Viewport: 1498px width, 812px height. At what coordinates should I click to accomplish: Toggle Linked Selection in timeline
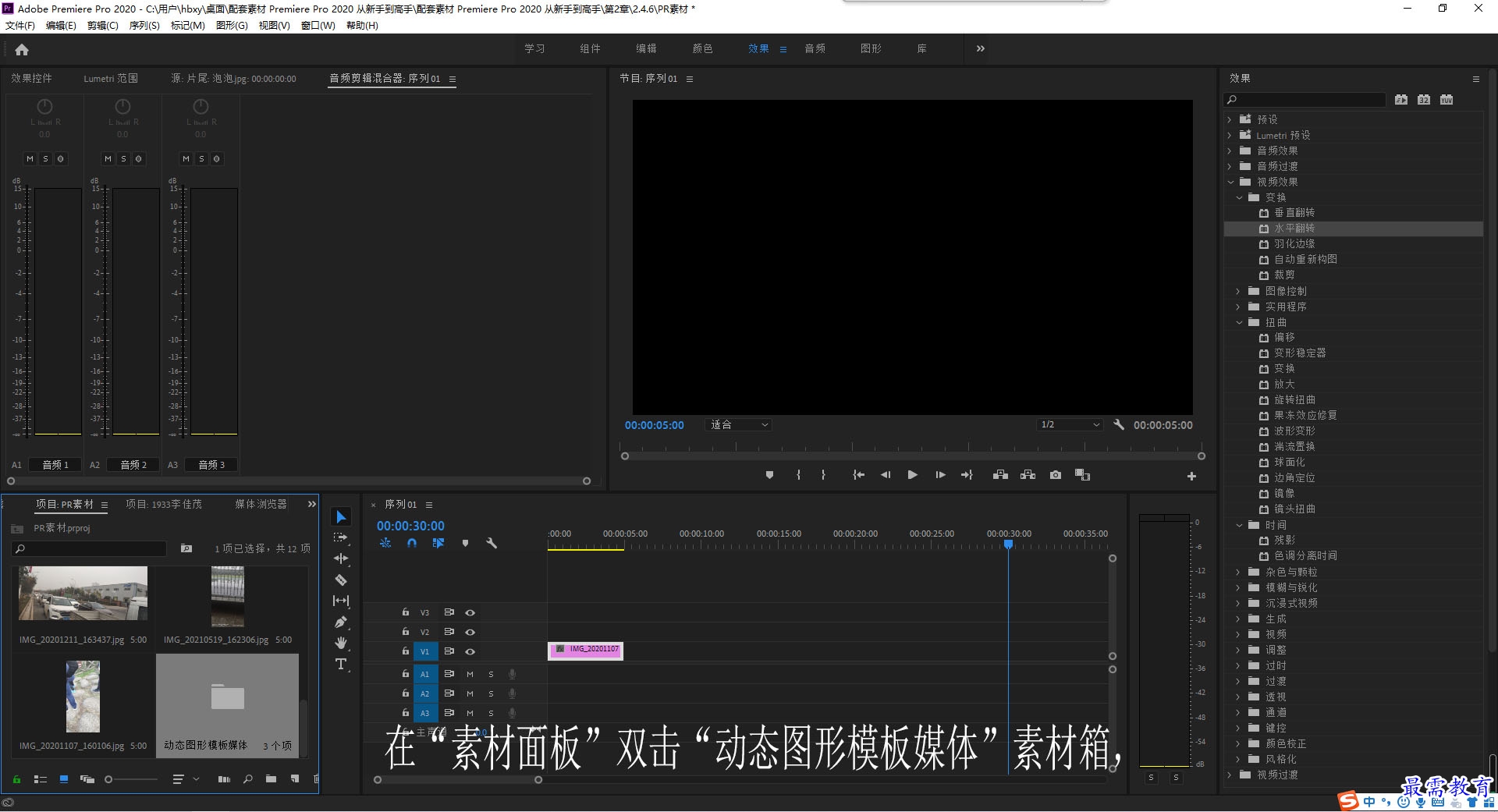438,543
